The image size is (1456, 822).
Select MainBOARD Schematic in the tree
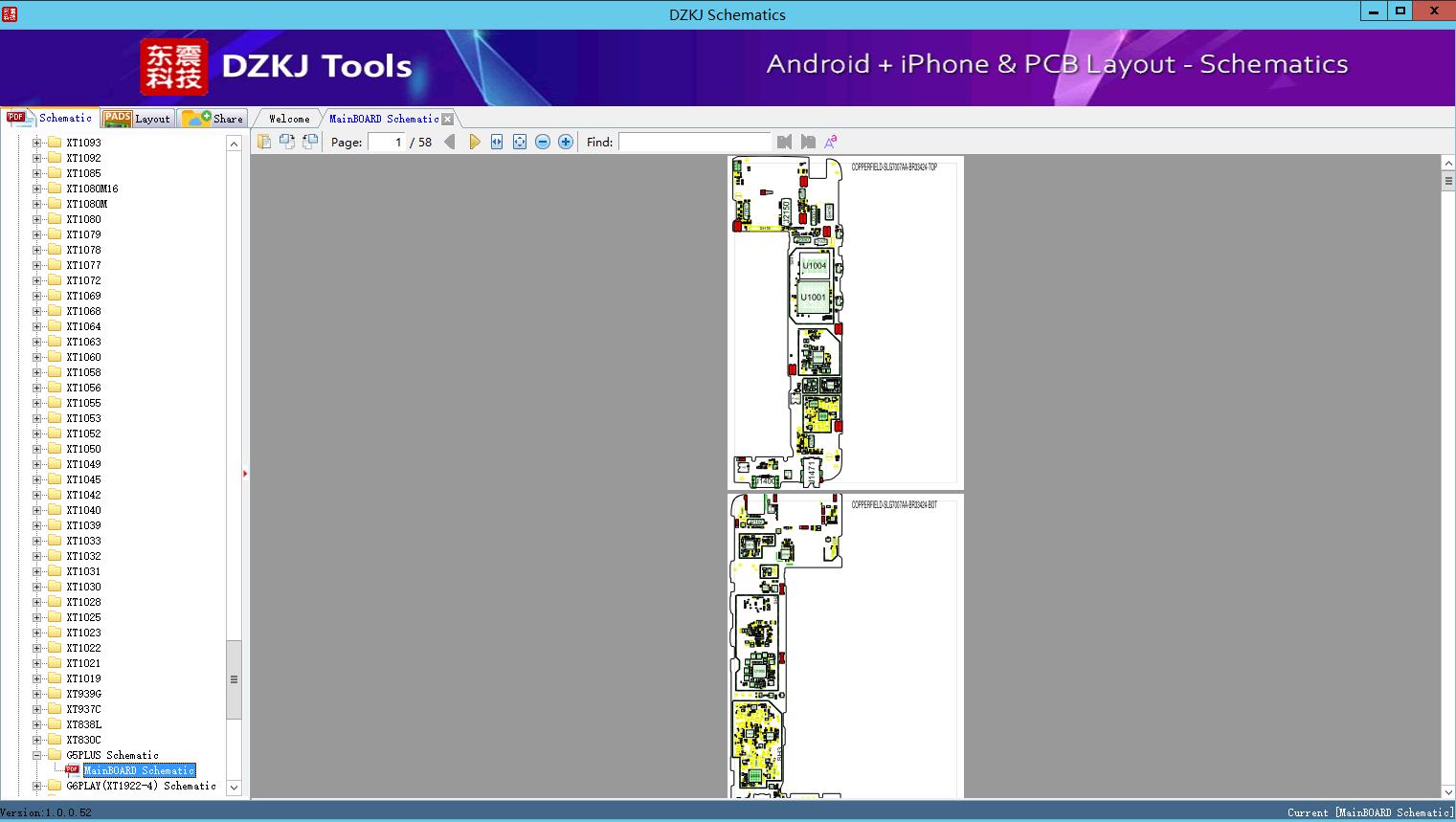point(140,770)
